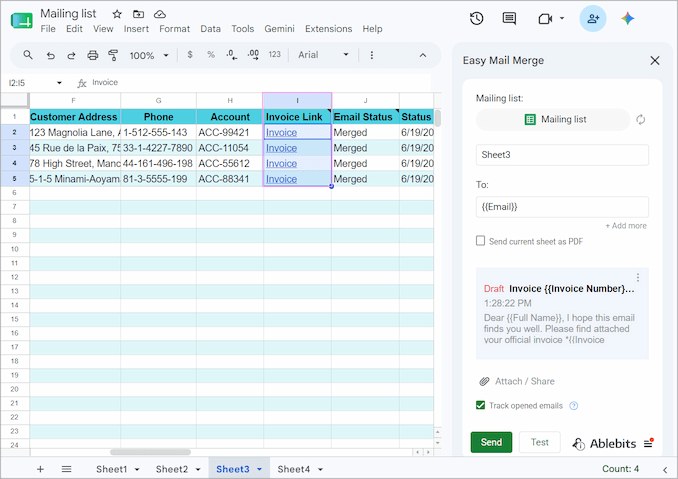Collapse the toolbar chevron

pos(423,55)
